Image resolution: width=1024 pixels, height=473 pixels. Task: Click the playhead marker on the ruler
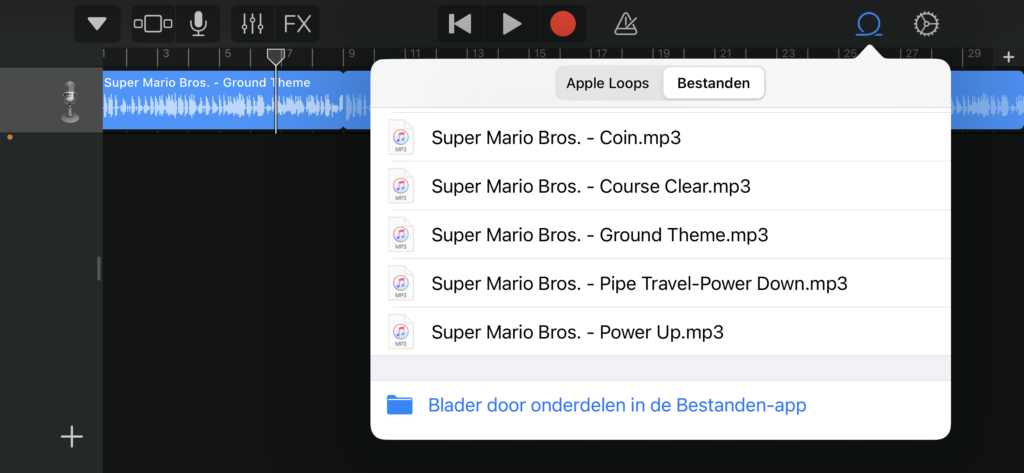click(275, 57)
